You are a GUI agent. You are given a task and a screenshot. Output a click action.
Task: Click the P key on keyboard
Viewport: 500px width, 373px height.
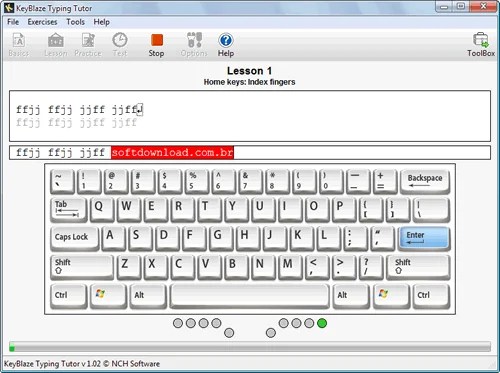pyautogui.click(x=344, y=209)
